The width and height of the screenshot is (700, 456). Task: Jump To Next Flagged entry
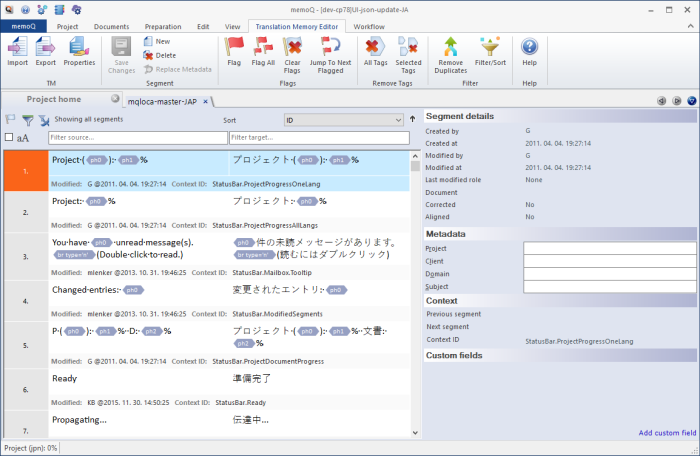tap(330, 55)
